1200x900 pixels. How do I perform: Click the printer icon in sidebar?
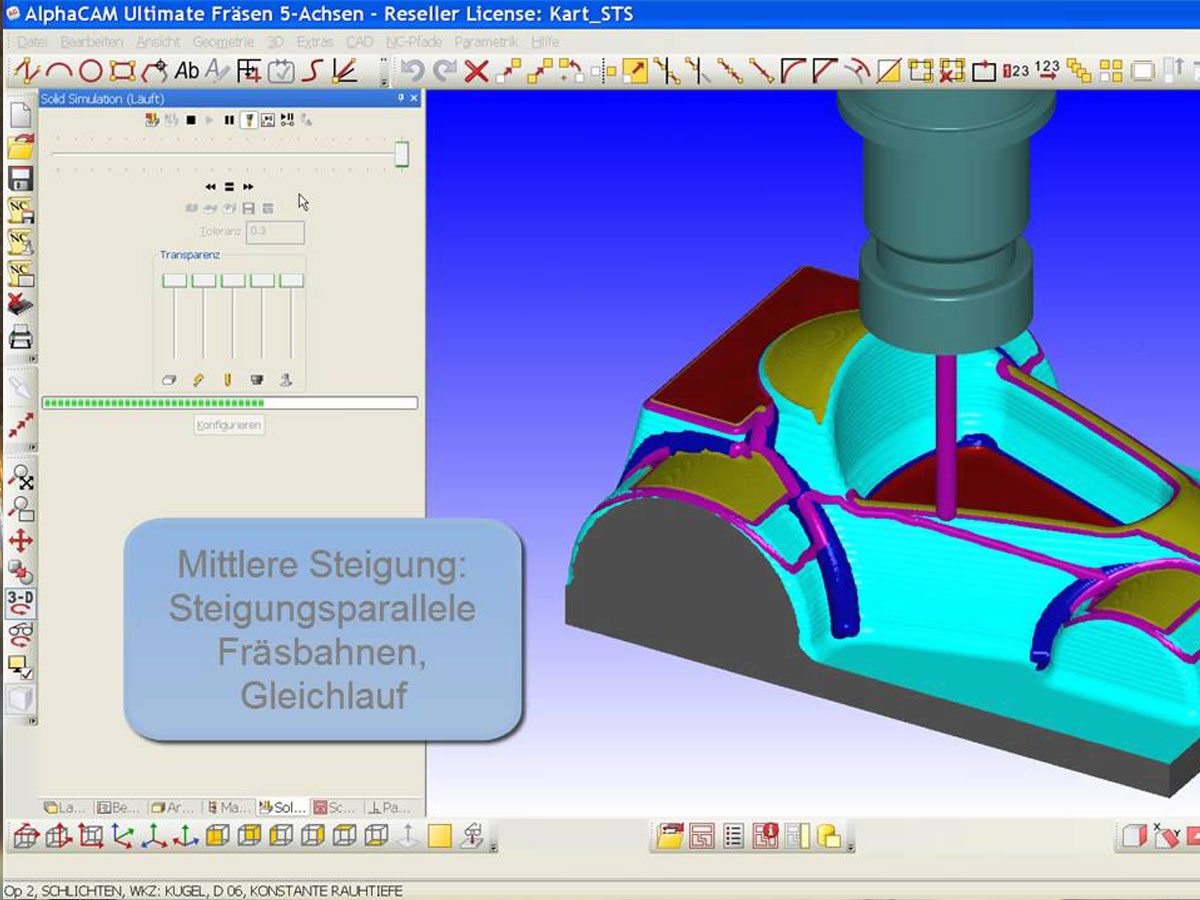coord(21,337)
